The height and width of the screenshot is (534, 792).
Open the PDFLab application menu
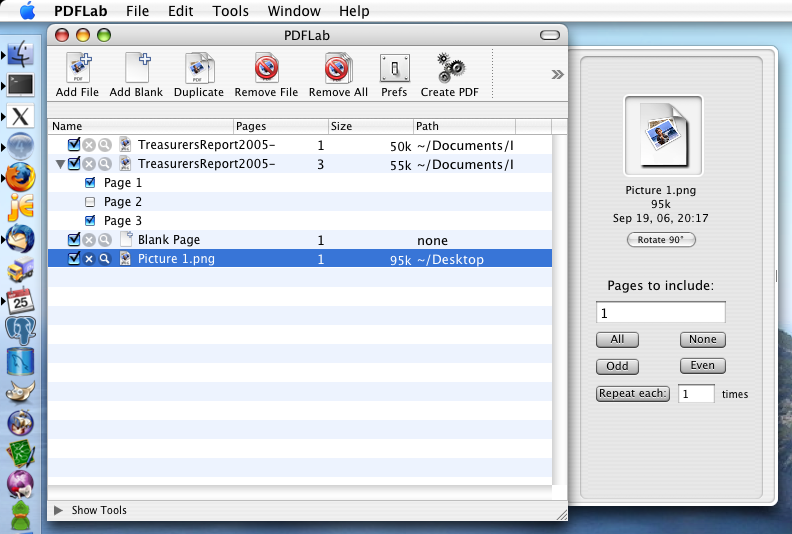80,11
